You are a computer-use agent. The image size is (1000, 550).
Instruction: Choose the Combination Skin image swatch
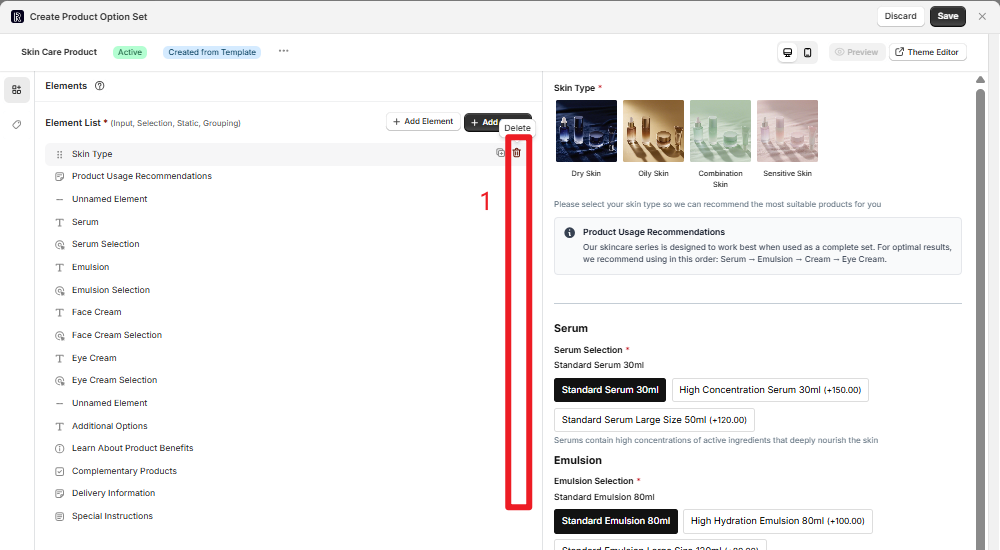tap(720, 131)
